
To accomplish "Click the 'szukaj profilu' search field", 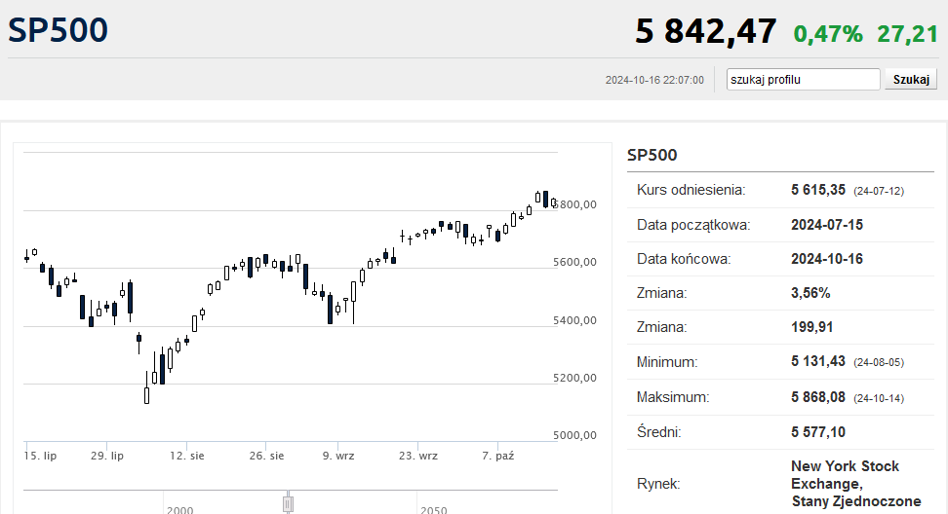I will coord(803,79).
